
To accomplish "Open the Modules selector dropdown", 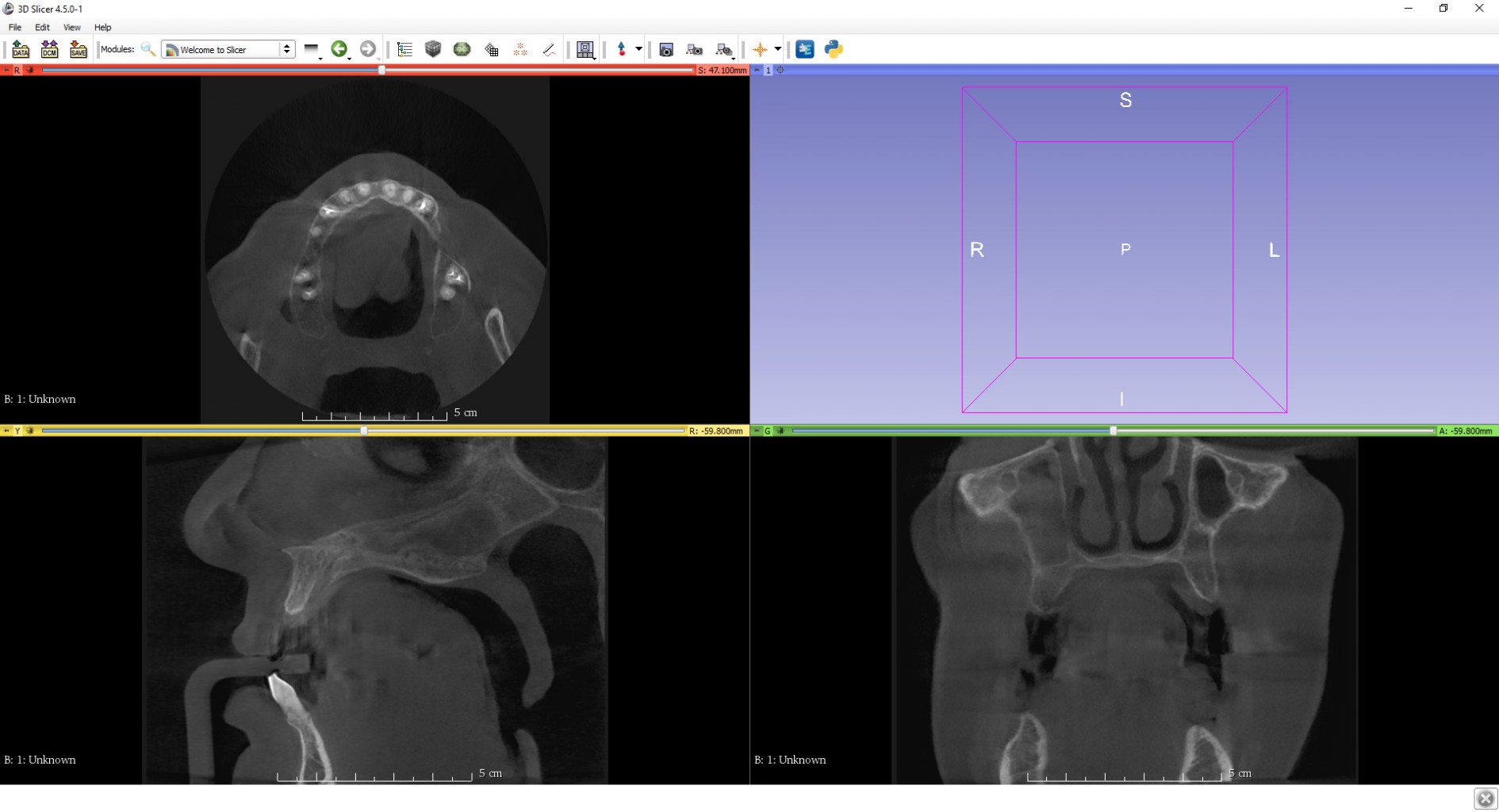I will tap(228, 49).
